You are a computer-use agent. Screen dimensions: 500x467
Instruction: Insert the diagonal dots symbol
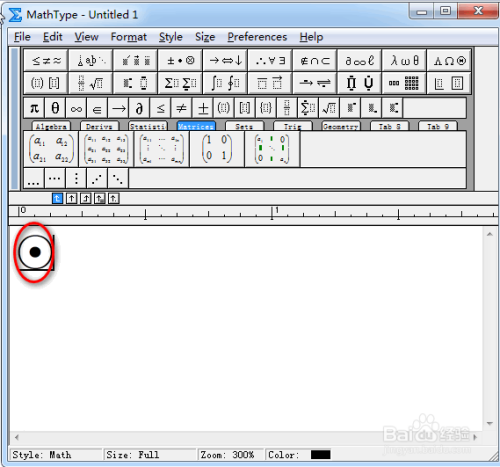[118, 178]
